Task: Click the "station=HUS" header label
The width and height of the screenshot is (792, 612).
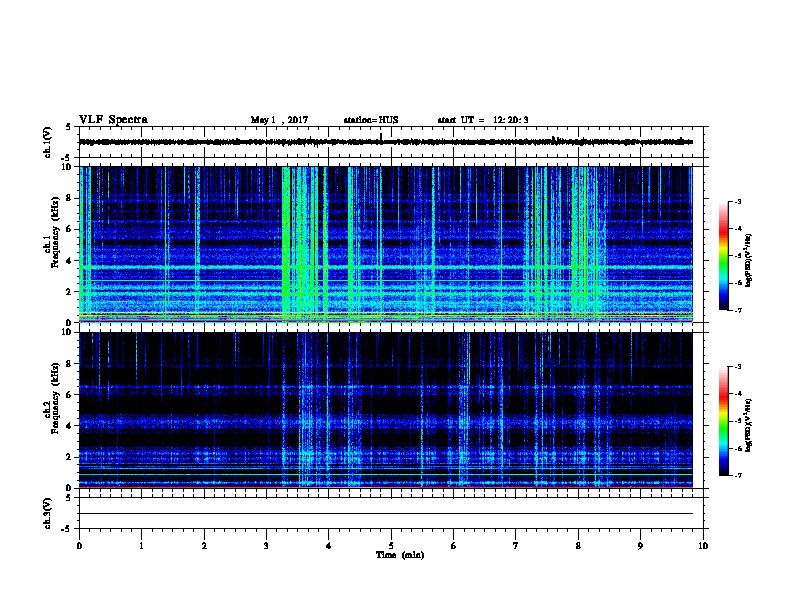Action: click(371, 120)
